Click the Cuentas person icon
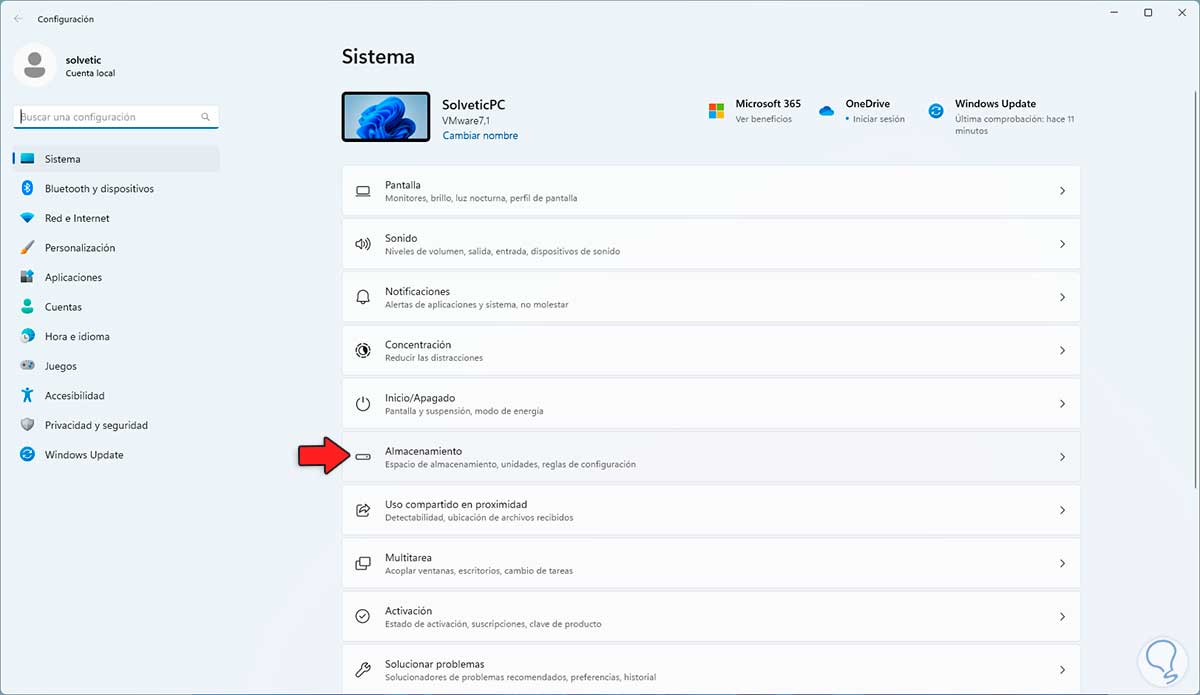Image resolution: width=1200 pixels, height=695 pixels. 27,307
